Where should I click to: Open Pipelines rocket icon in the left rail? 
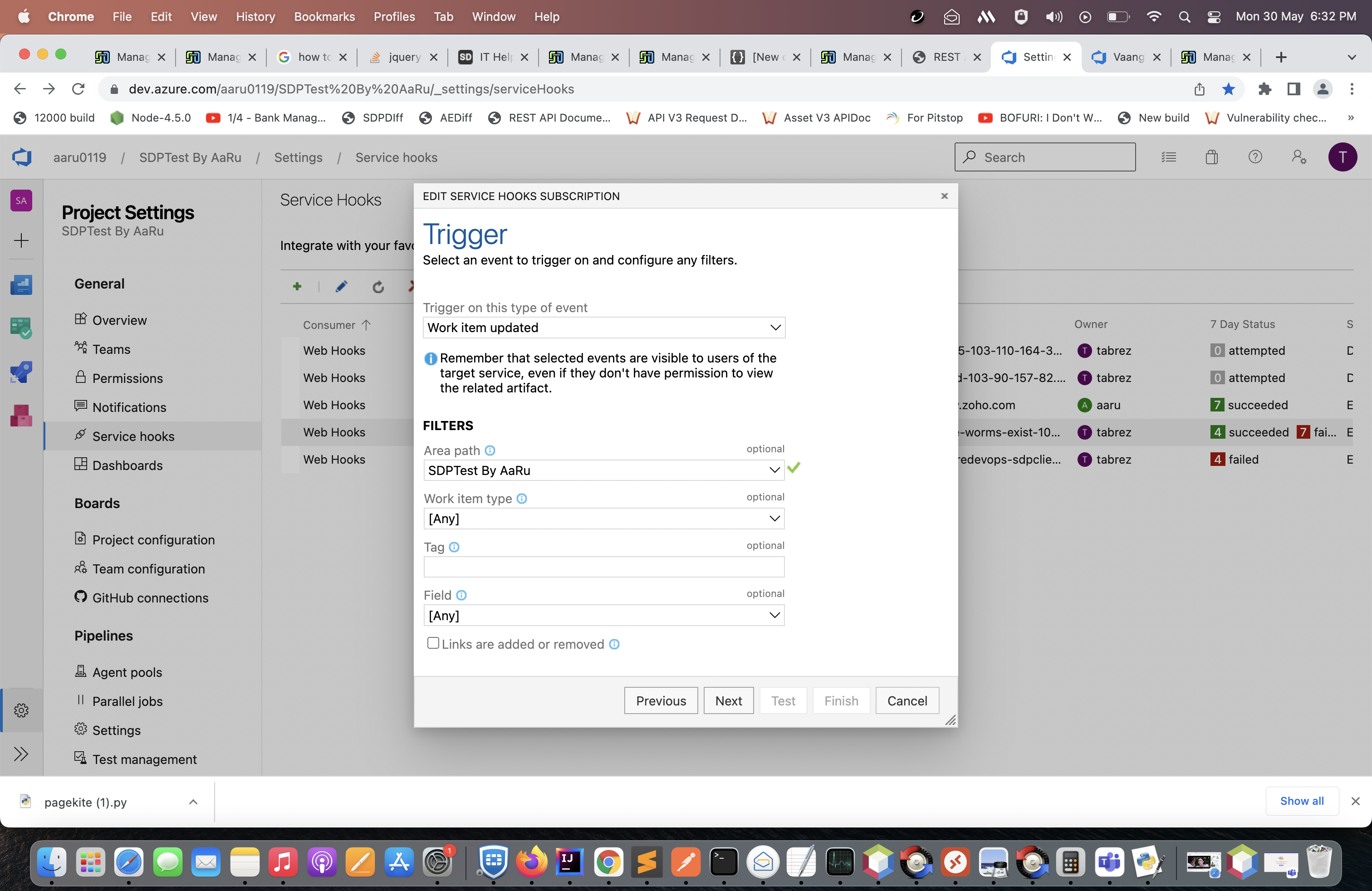[21, 372]
